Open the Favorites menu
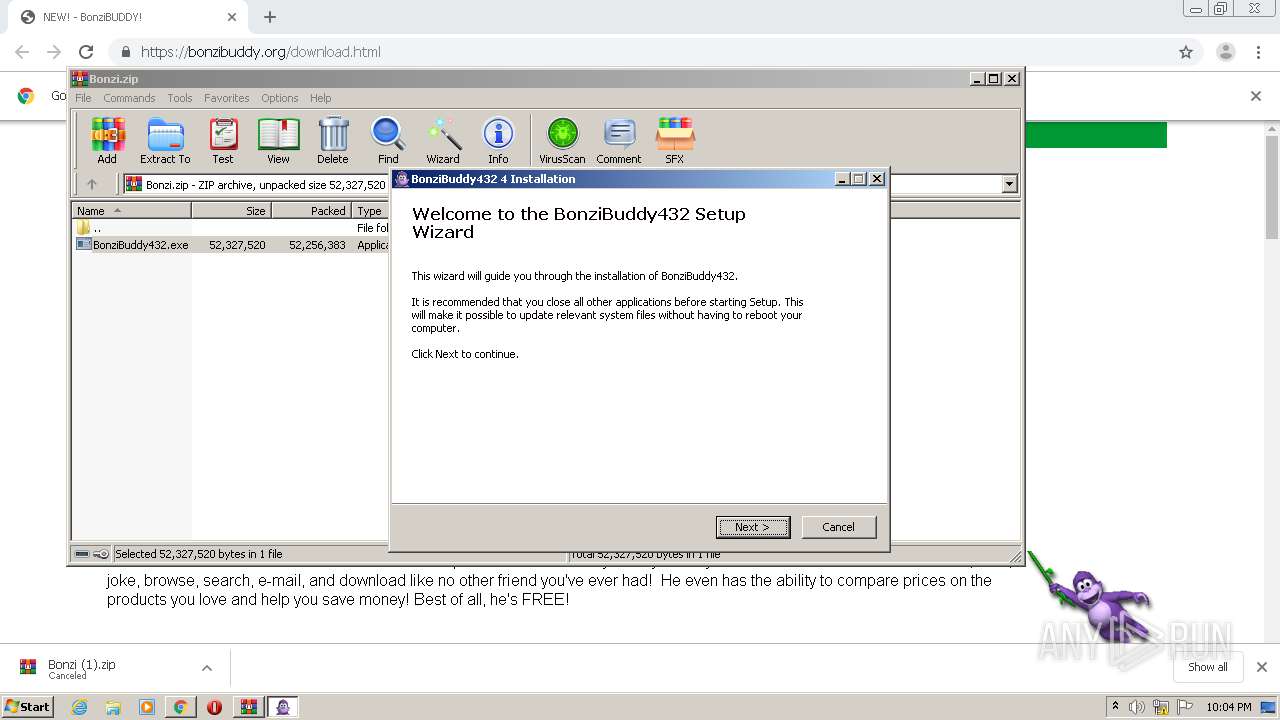This screenshot has height=720, width=1280. pyautogui.click(x=227, y=98)
